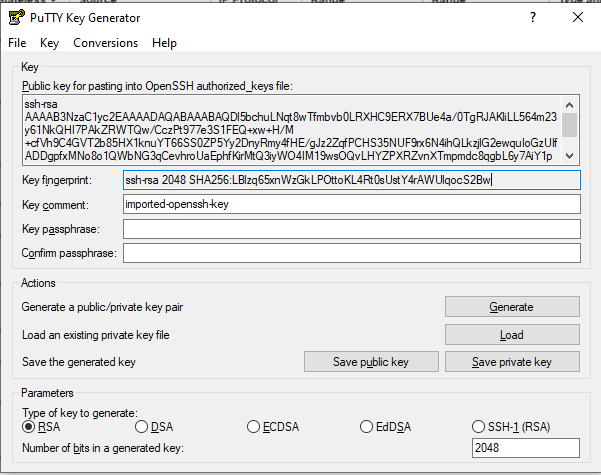Image resolution: width=601 pixels, height=475 pixels.
Task: Click public key box scroll up arrow
Action: (570, 105)
